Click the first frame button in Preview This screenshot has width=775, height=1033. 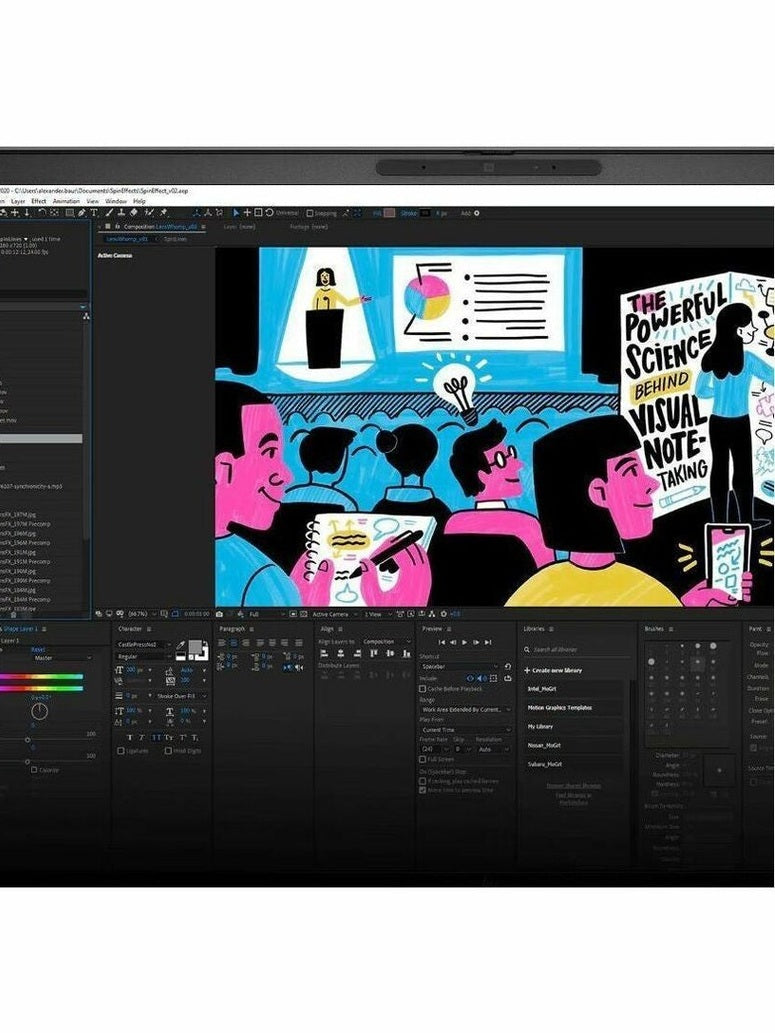coord(441,642)
